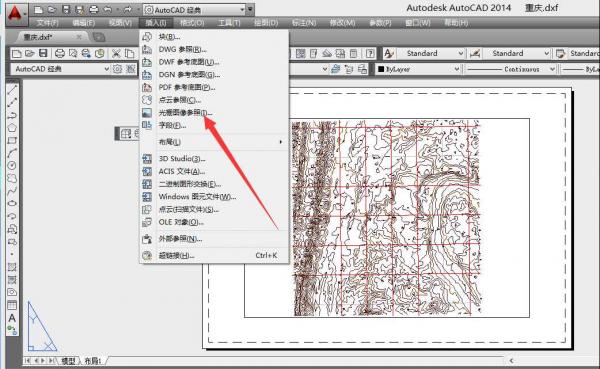Click the first-tab navigation arrow beside layout tabs

pos(28,361)
